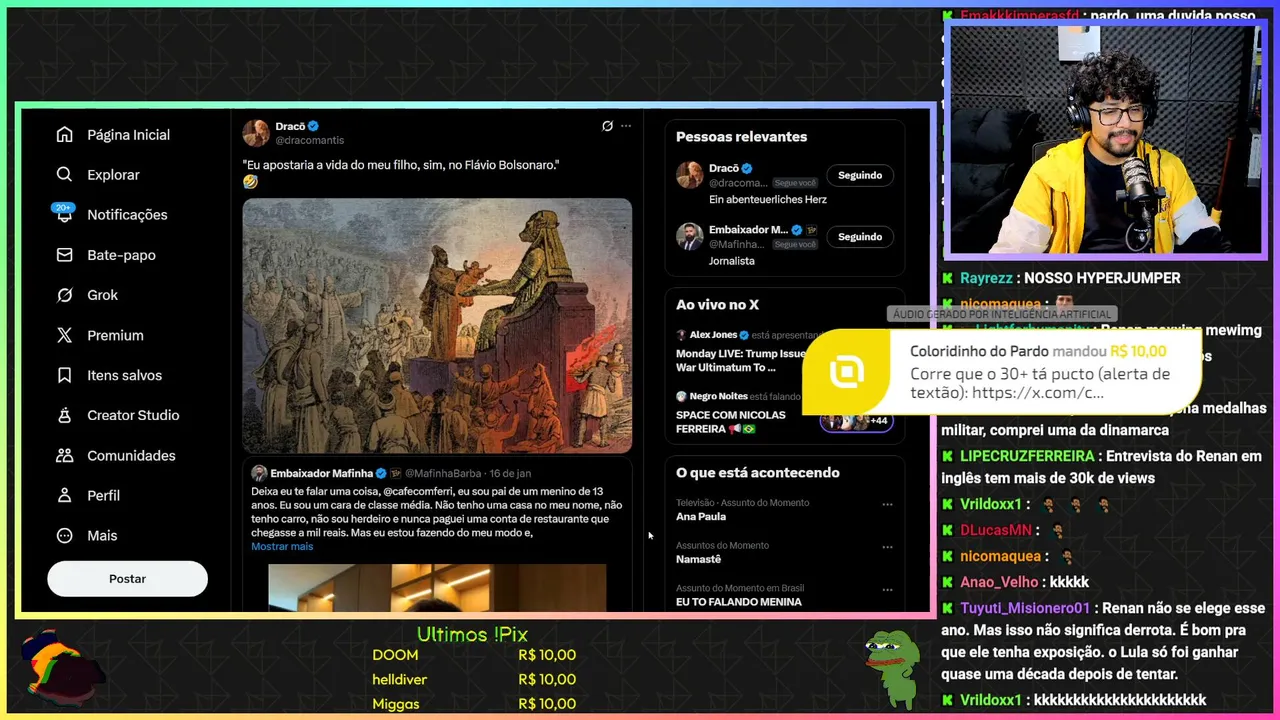Click the streamer webcam feed
Screen dimensions: 1280x720
1104,140
